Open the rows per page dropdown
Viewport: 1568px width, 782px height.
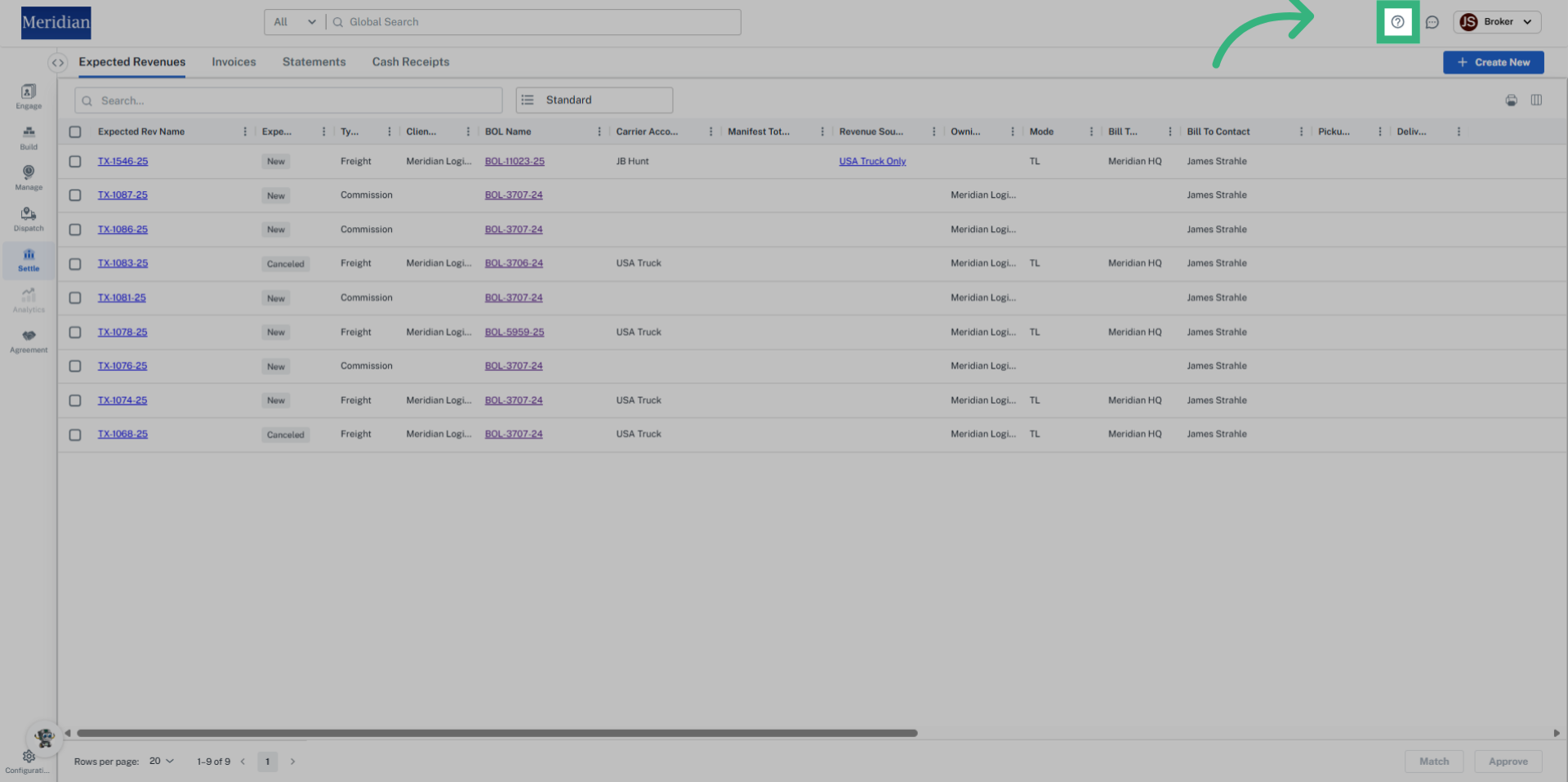click(x=162, y=761)
